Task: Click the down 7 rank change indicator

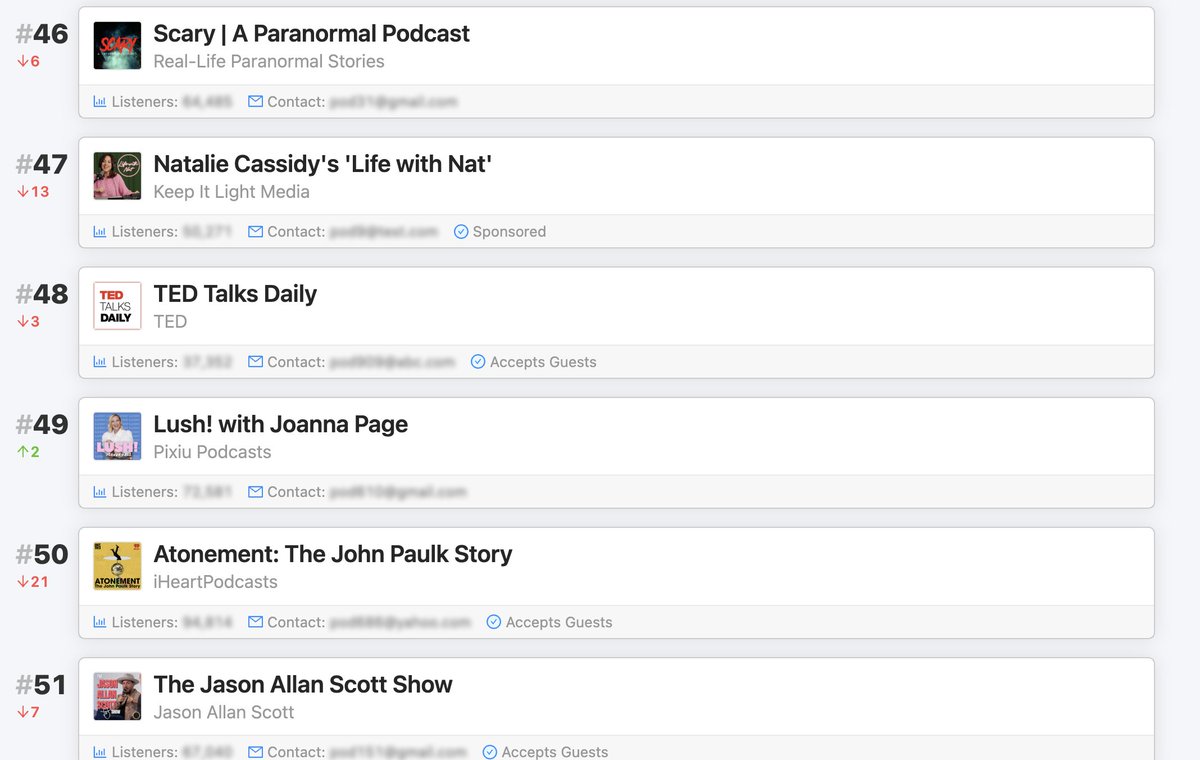Action: pyautogui.click(x=28, y=713)
